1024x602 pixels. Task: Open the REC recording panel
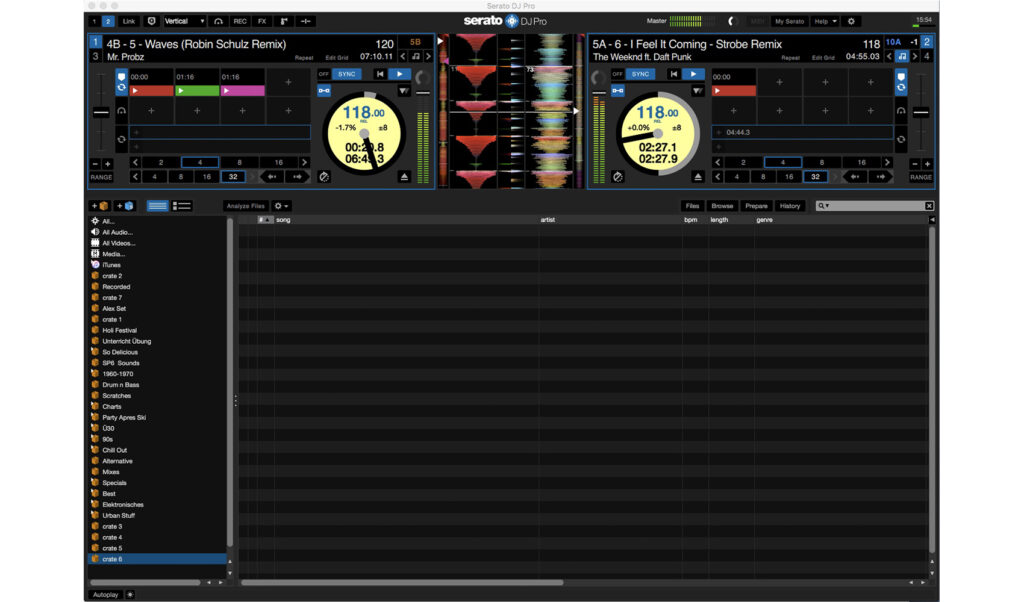[240, 22]
